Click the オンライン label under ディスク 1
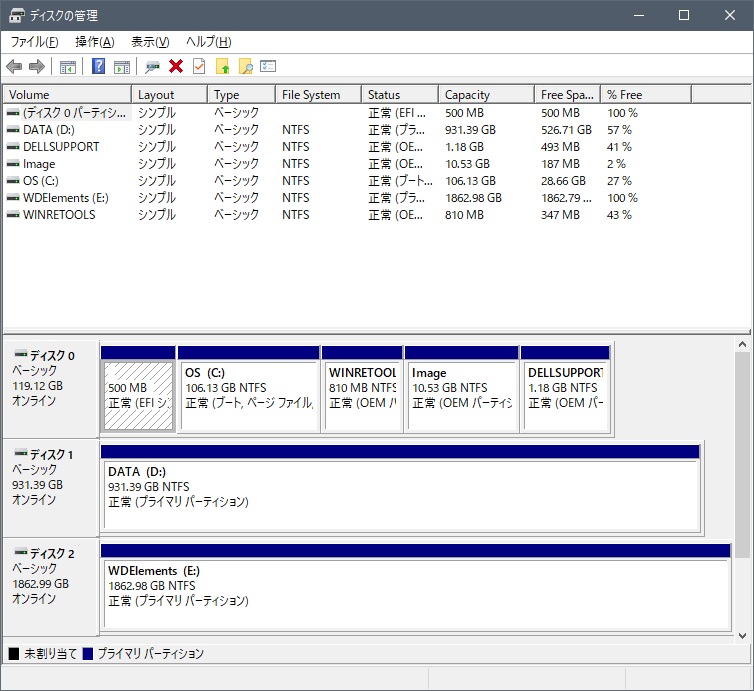Image resolution: width=754 pixels, height=691 pixels. click(x=34, y=500)
